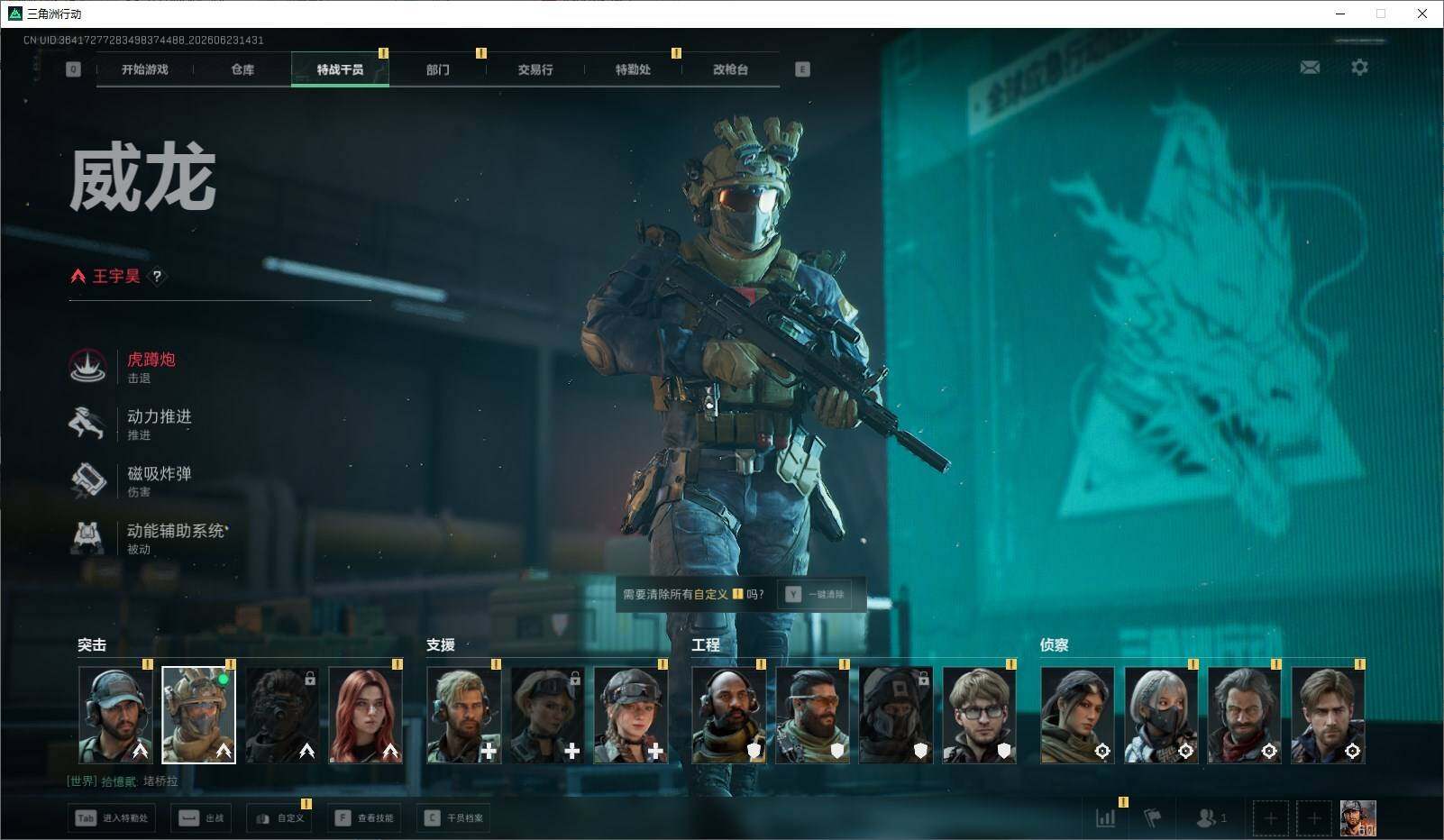Open the mail inbox envelope icon
Screen dimensions: 1444x840
coord(1310,68)
